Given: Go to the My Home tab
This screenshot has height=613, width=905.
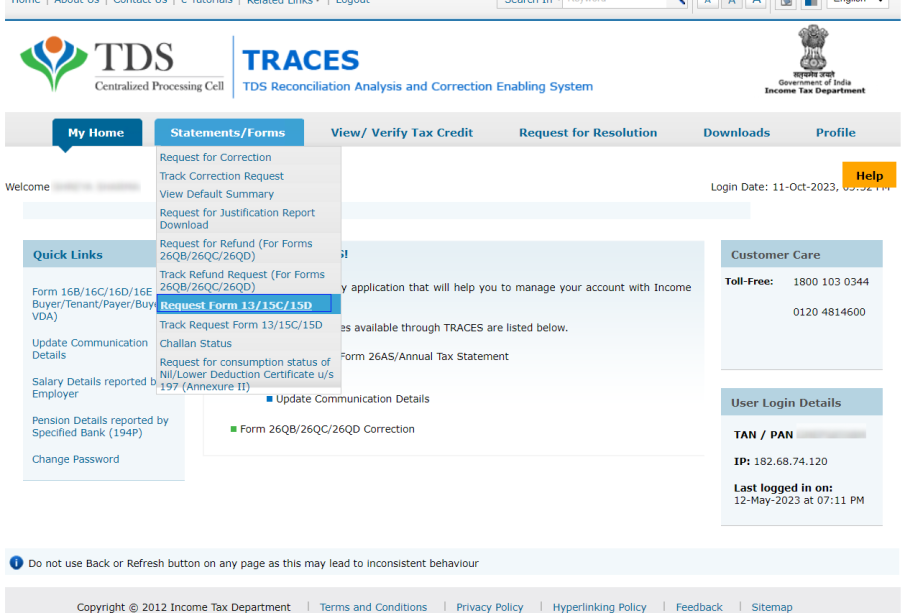Looking at the screenshot, I should tap(96, 132).
